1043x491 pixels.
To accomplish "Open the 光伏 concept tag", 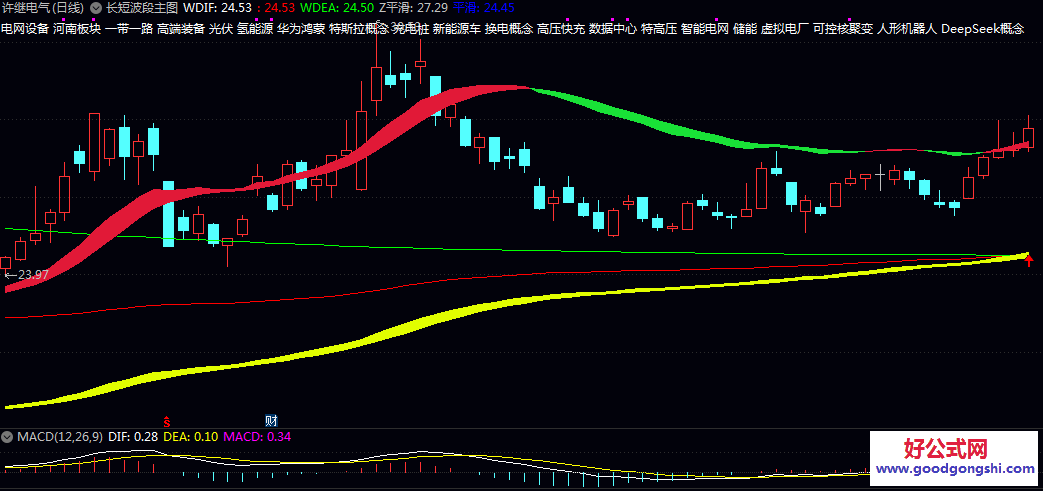I will coord(220,29).
